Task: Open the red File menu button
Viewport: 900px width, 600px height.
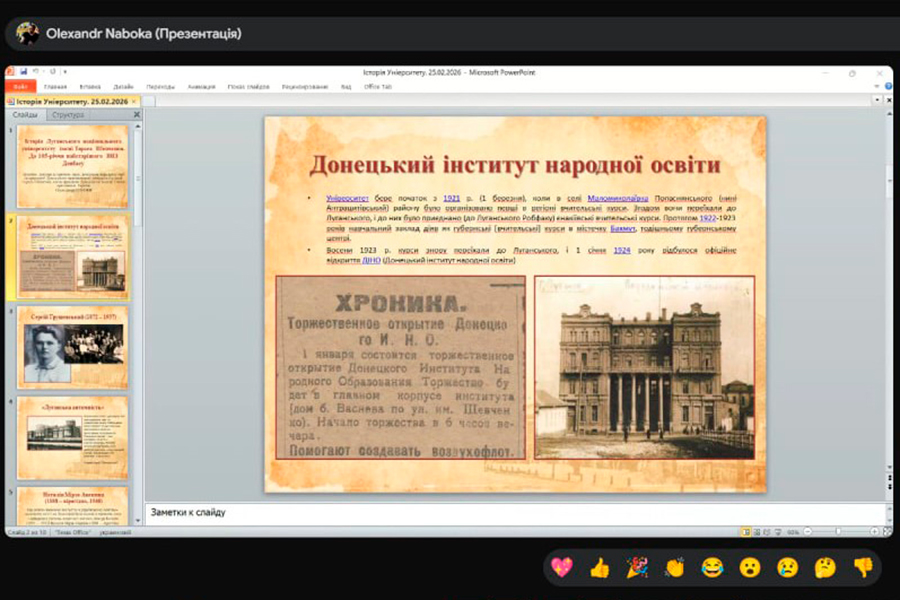Action: coord(21,87)
